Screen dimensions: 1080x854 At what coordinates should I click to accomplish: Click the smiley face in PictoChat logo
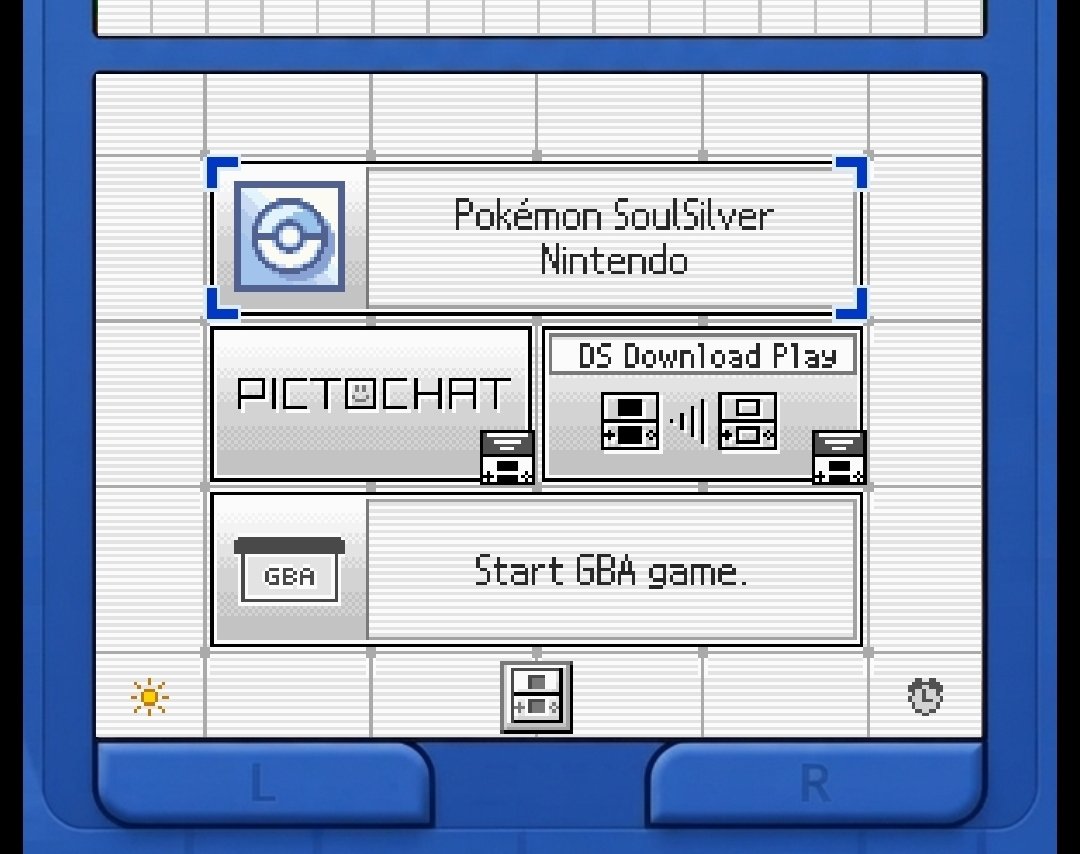(x=360, y=394)
